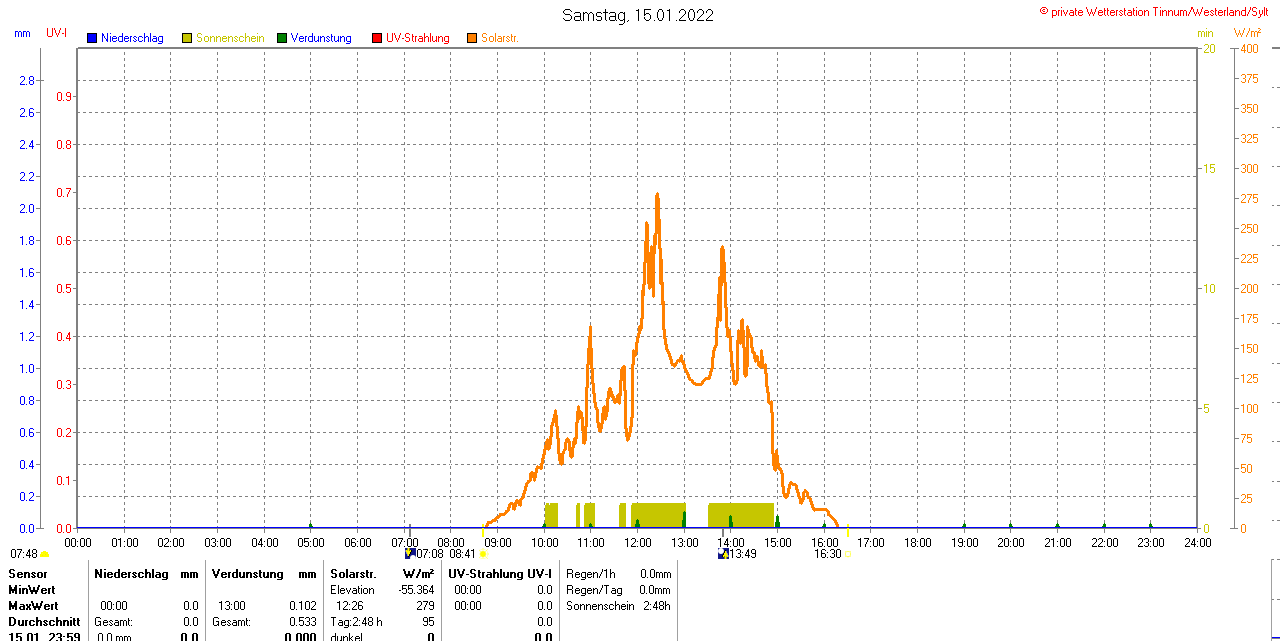This screenshot has width=1280, height=641.
Task: Click the private Wetterstation Tinnum copyright text
Action: [1158, 11]
